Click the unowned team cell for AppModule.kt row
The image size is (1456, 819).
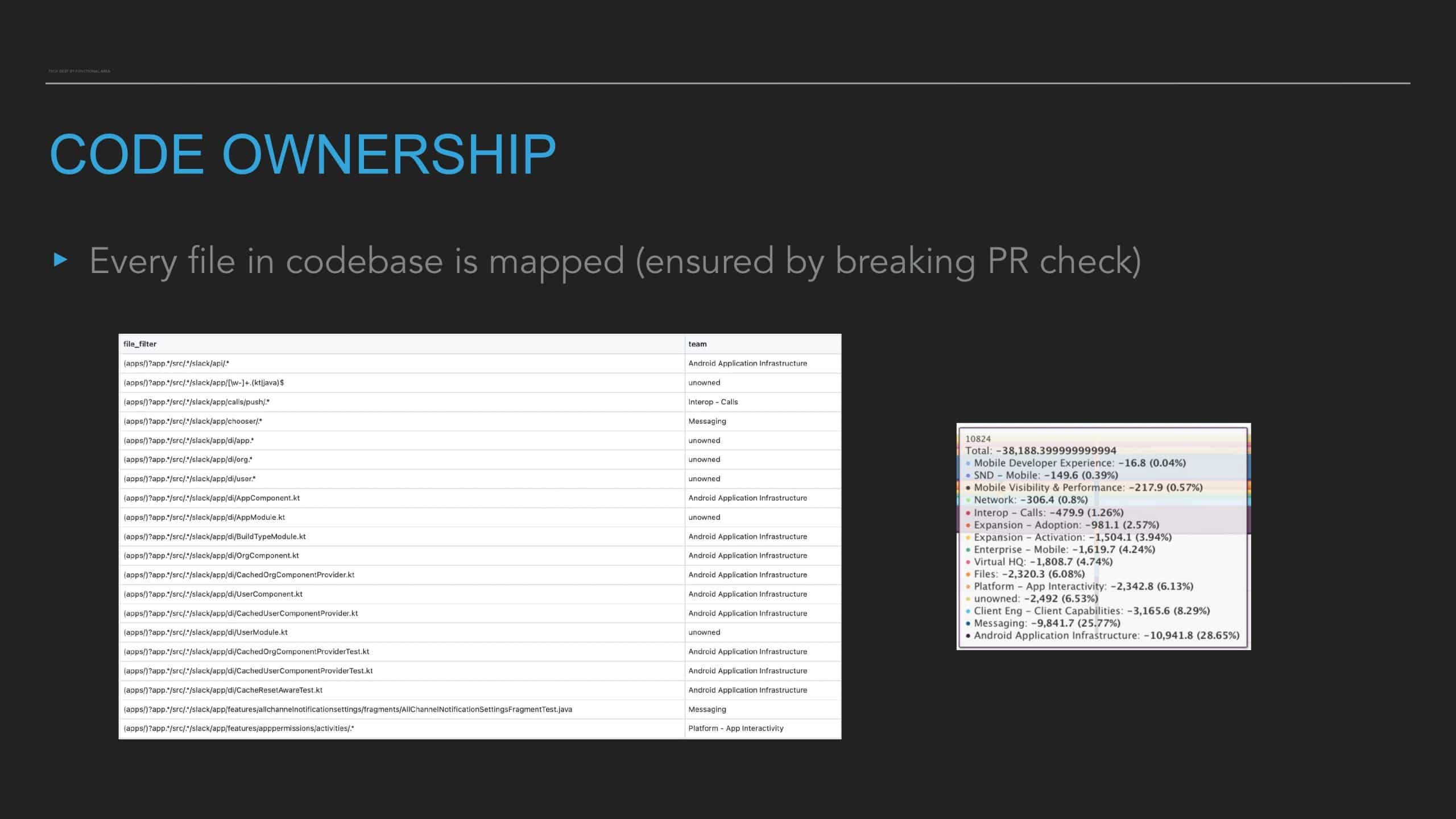click(x=763, y=518)
